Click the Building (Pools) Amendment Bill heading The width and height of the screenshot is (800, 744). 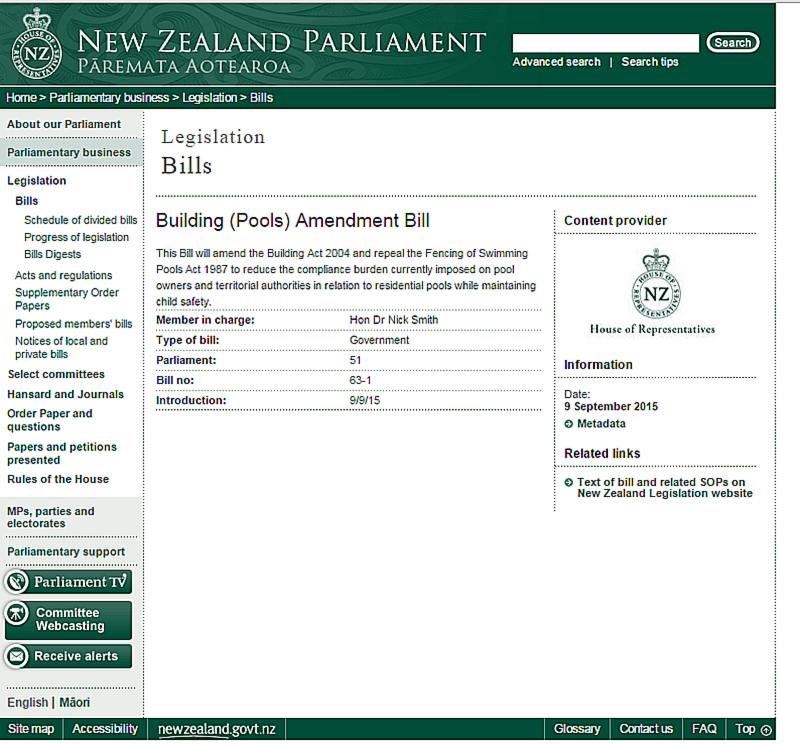tap(293, 220)
